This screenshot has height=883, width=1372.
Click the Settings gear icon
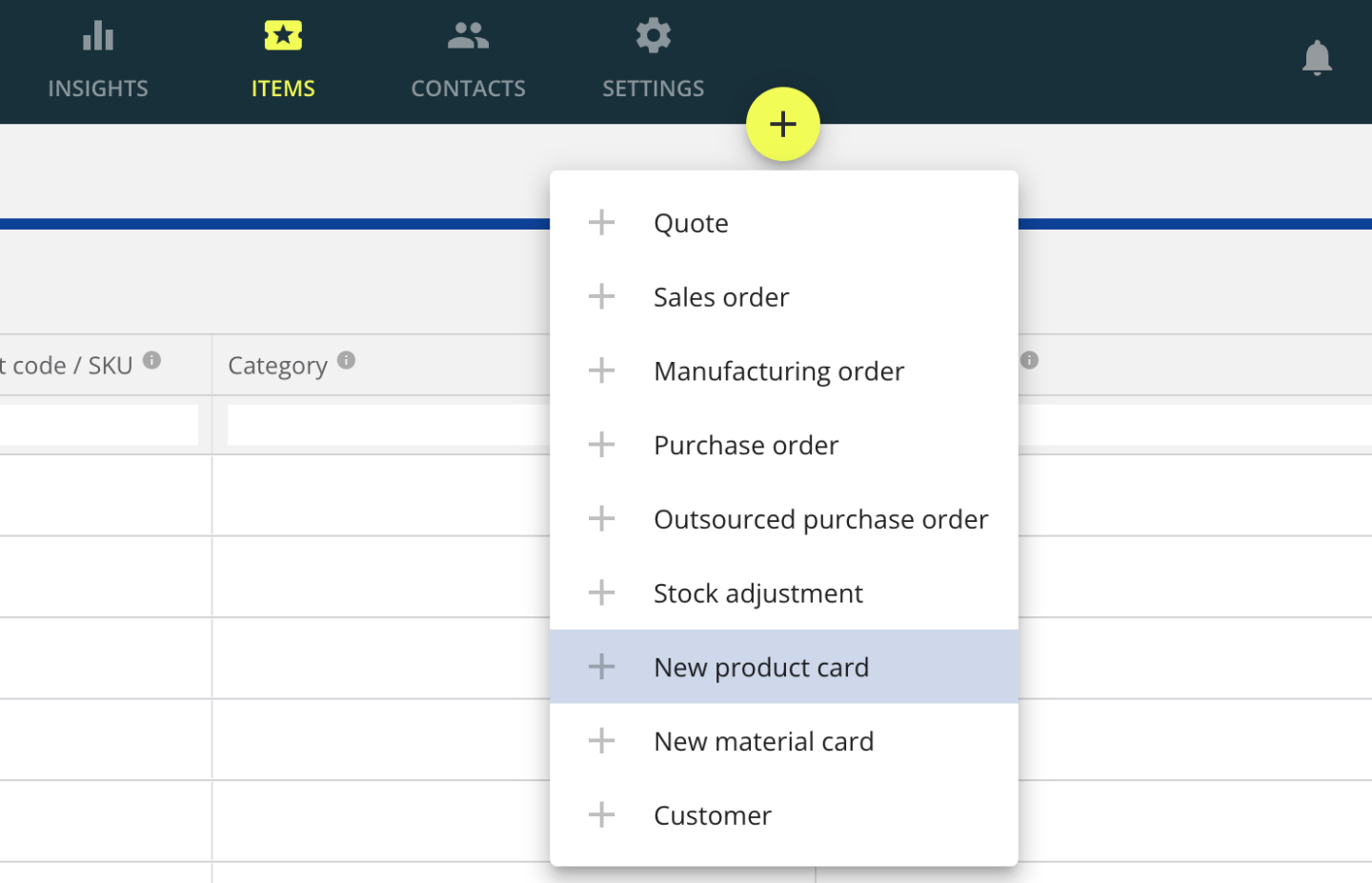[x=653, y=35]
